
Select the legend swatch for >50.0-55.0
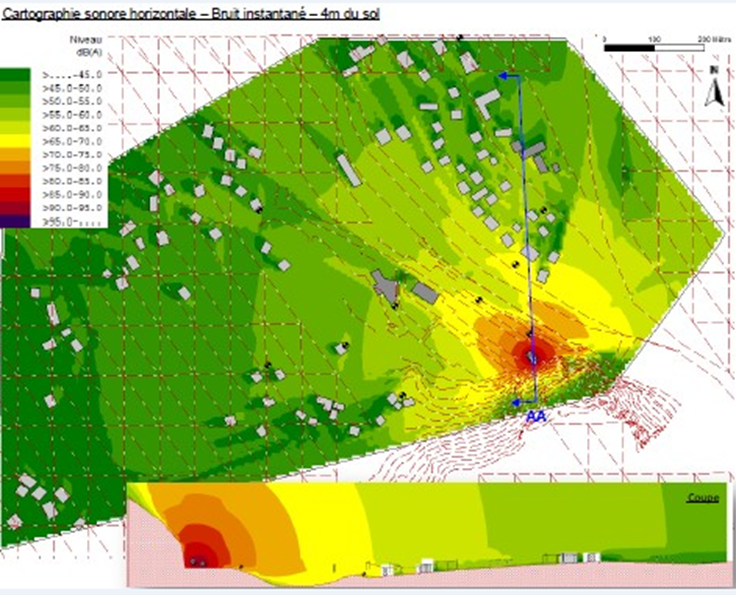(15, 101)
